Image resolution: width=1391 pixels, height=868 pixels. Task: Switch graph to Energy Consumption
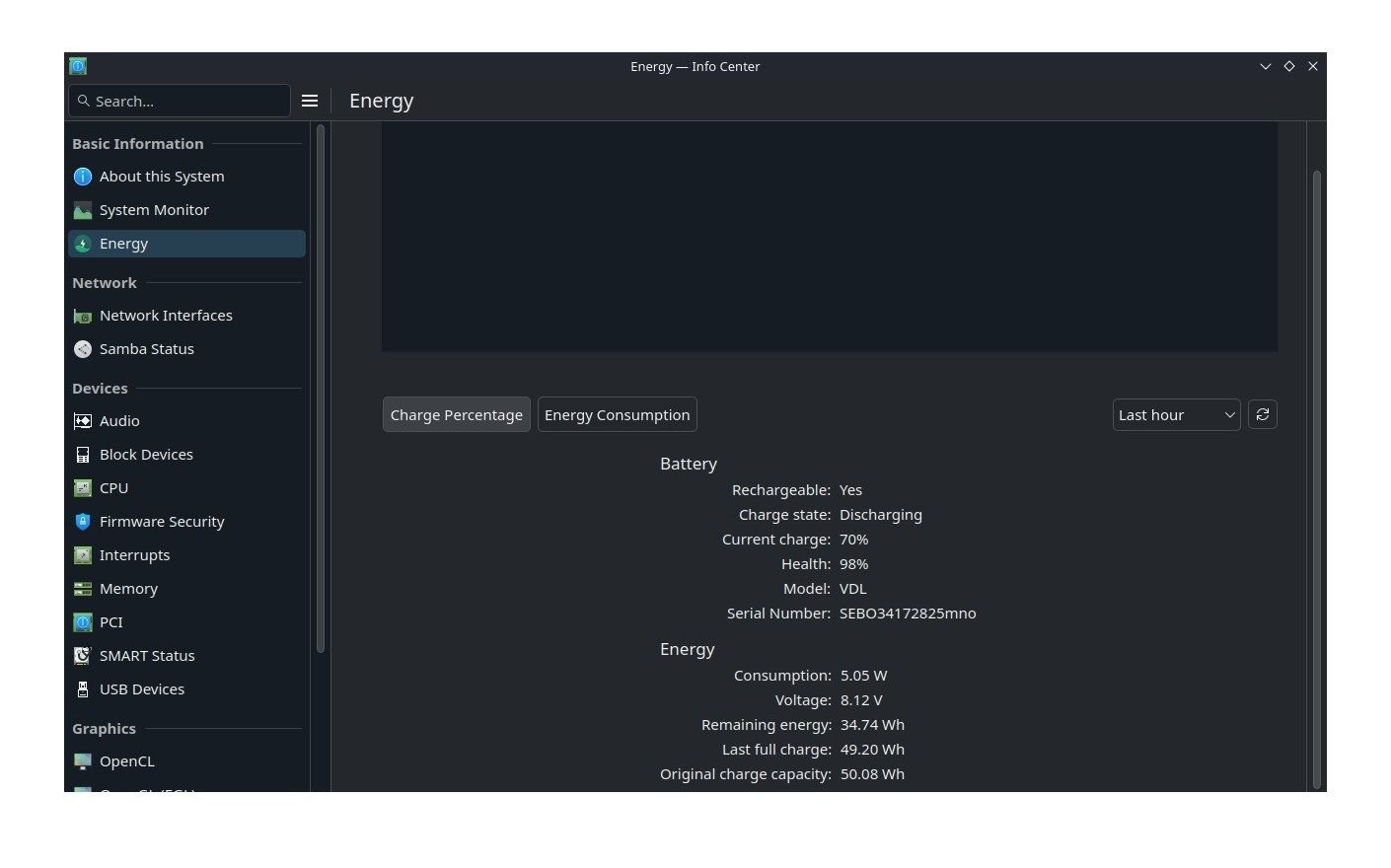pos(617,415)
